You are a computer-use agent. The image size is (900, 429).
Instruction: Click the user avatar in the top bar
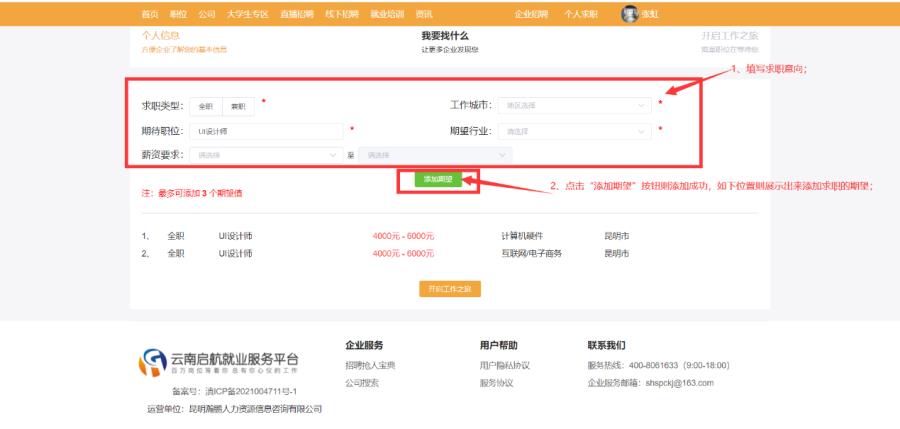pyautogui.click(x=629, y=14)
